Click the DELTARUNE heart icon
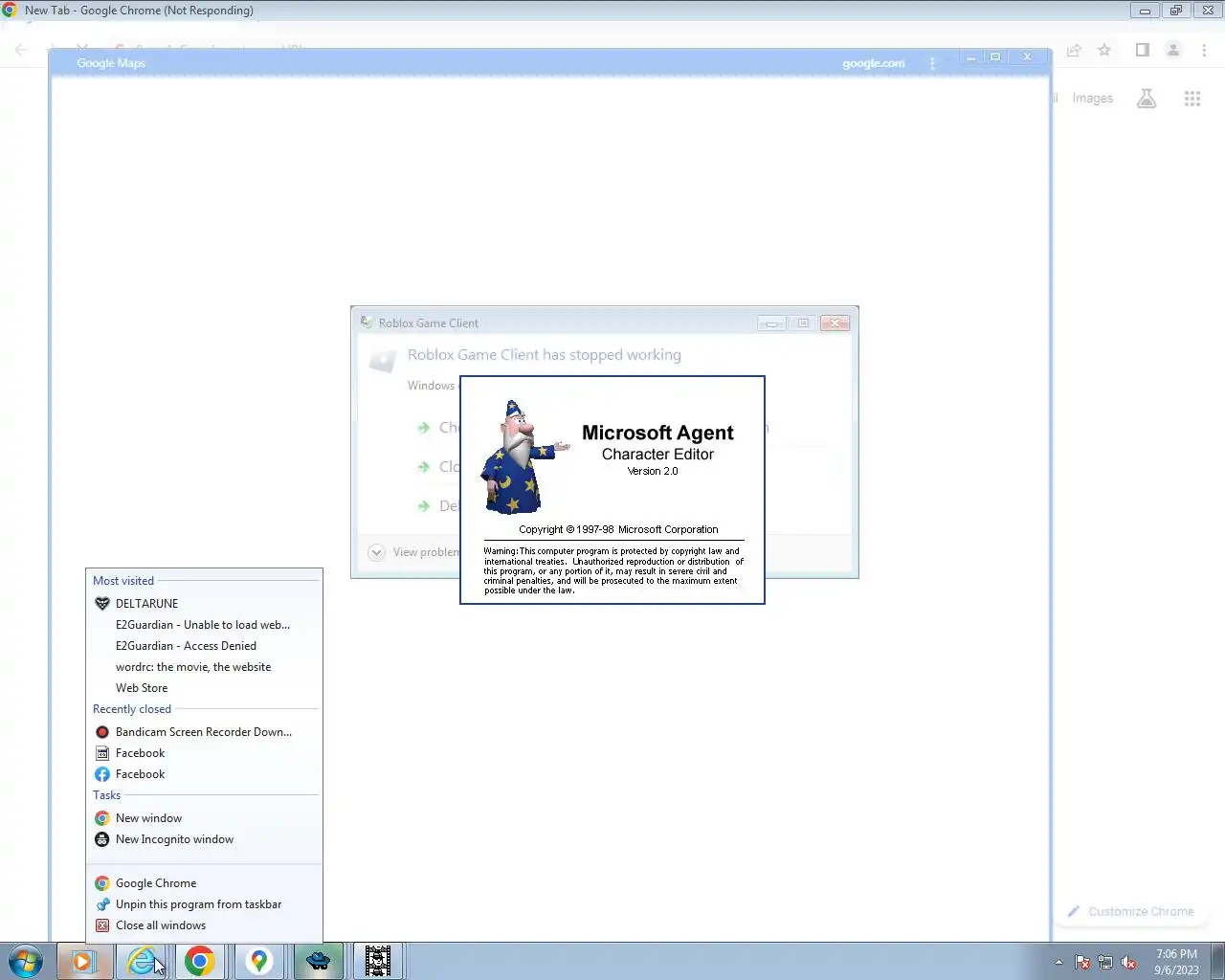 (x=102, y=604)
